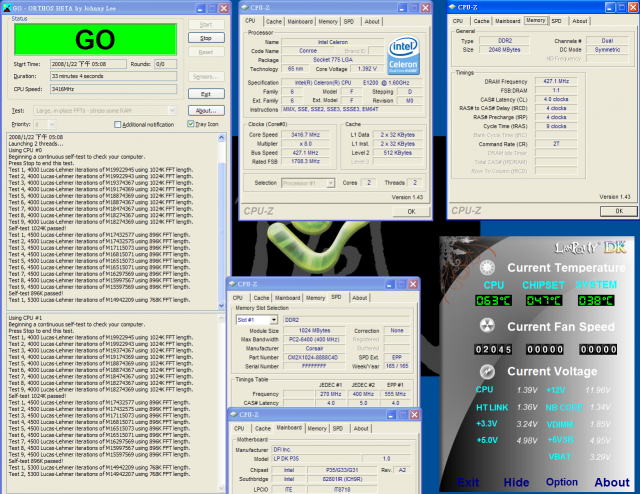The height and width of the screenshot is (494, 640).
Task: Click OK in the CPU-Z CPU window
Action: [x=411, y=211]
